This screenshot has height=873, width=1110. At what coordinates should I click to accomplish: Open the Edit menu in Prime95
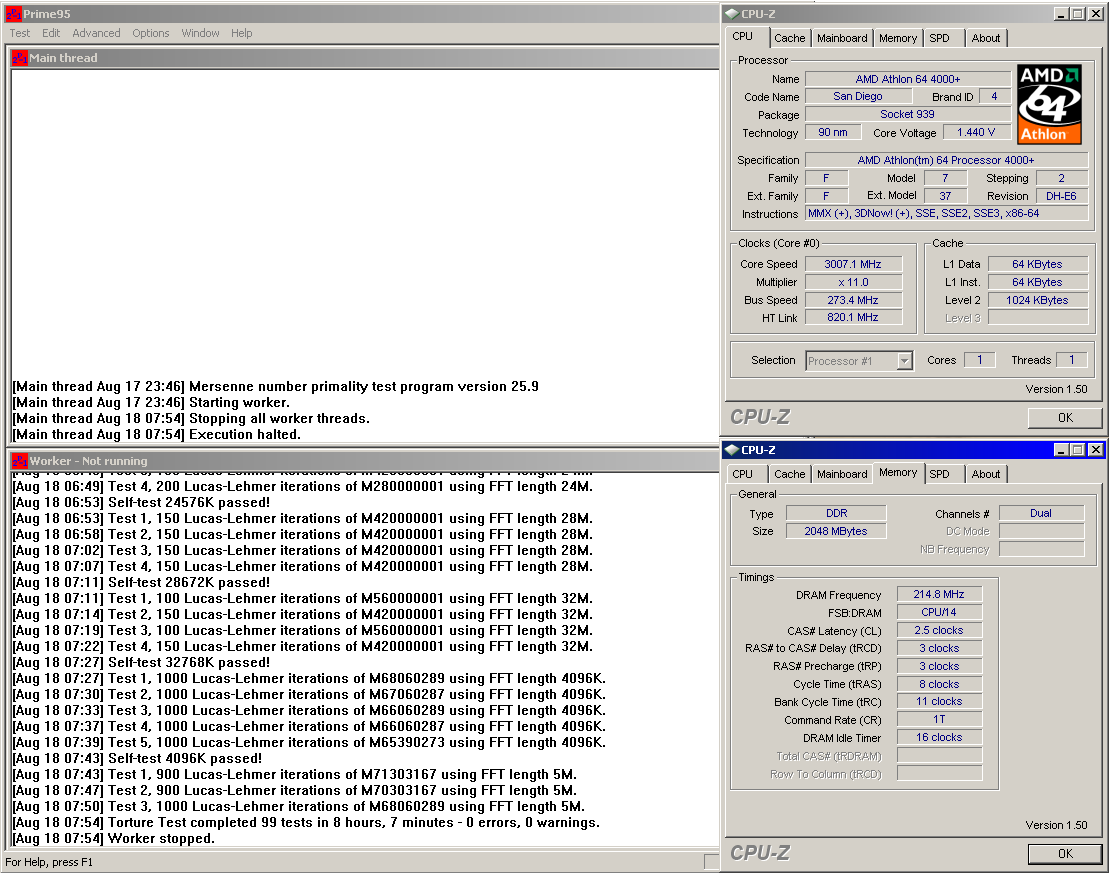pos(51,33)
